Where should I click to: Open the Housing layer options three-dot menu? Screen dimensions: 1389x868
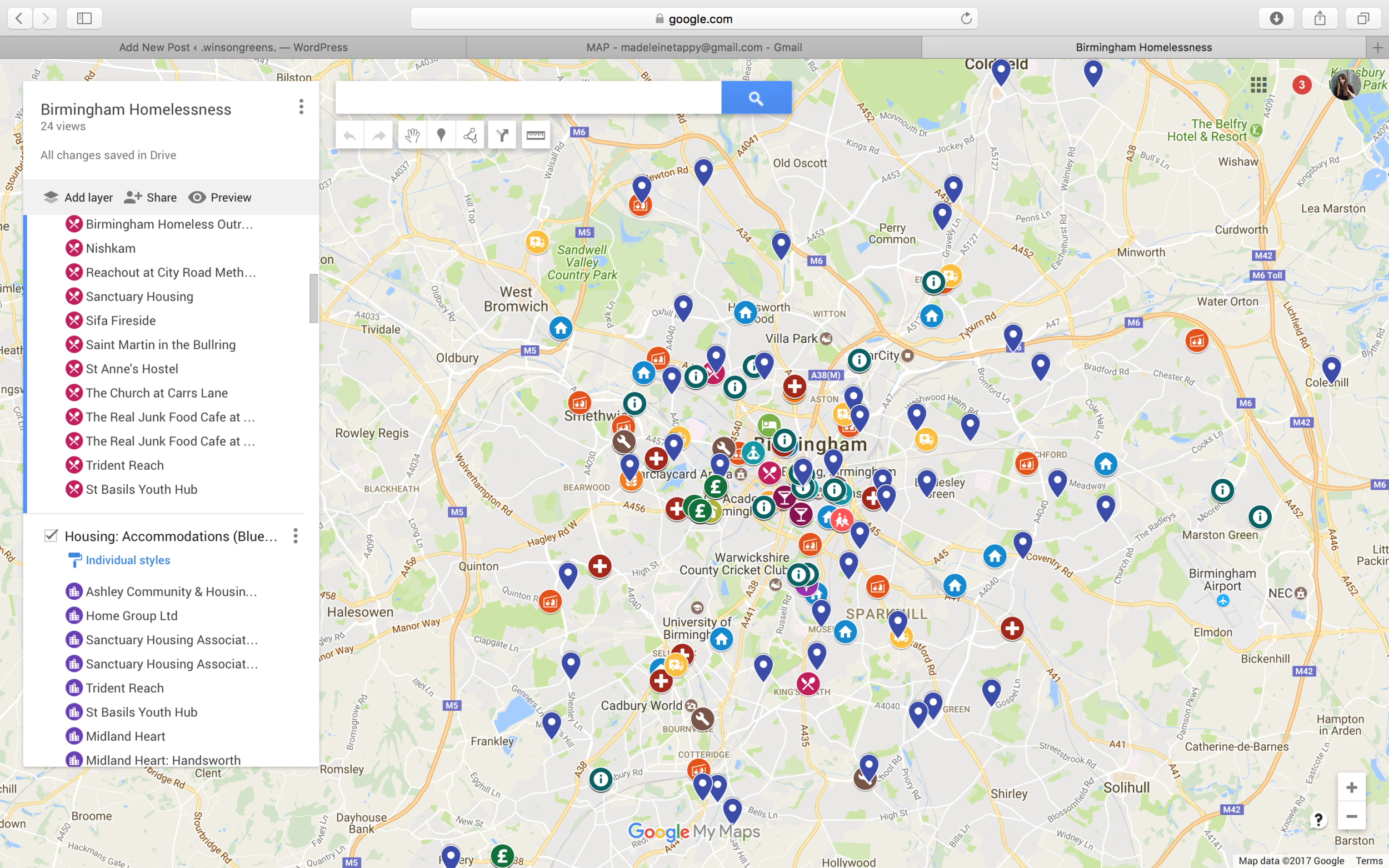pos(296,535)
